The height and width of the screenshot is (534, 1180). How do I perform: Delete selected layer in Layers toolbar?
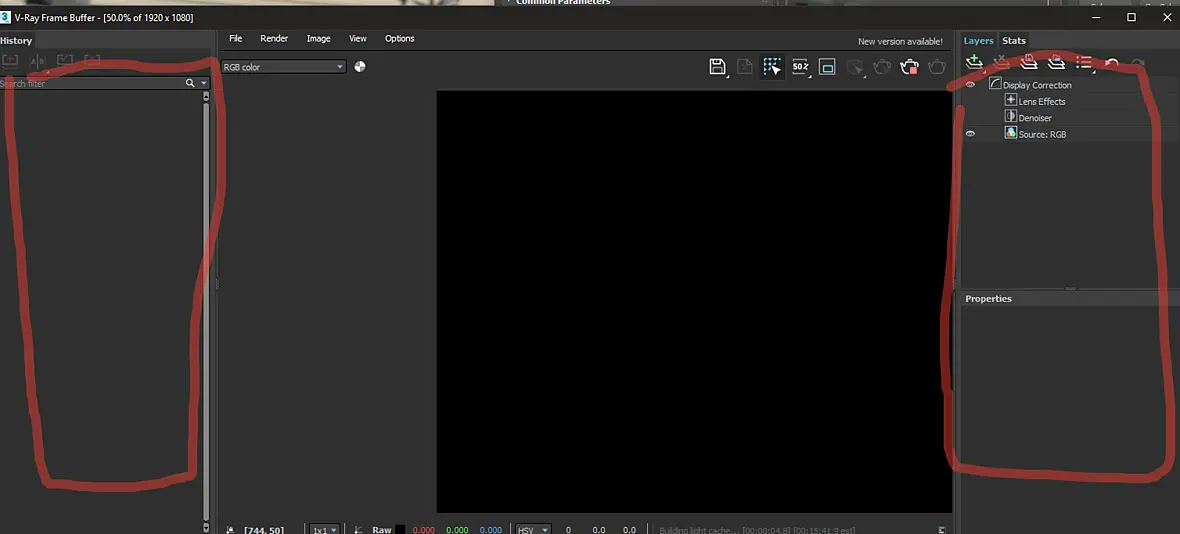tap(1001, 62)
